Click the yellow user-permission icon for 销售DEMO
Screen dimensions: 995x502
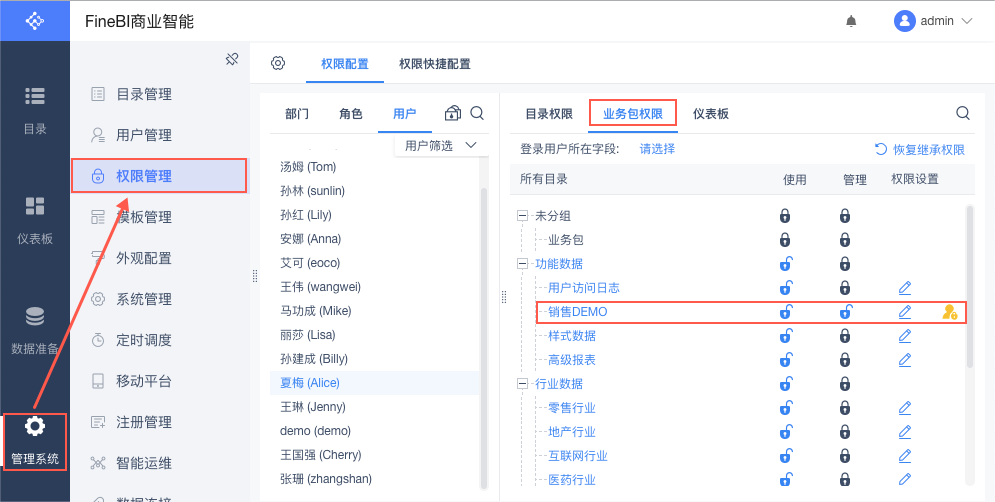[949, 312]
